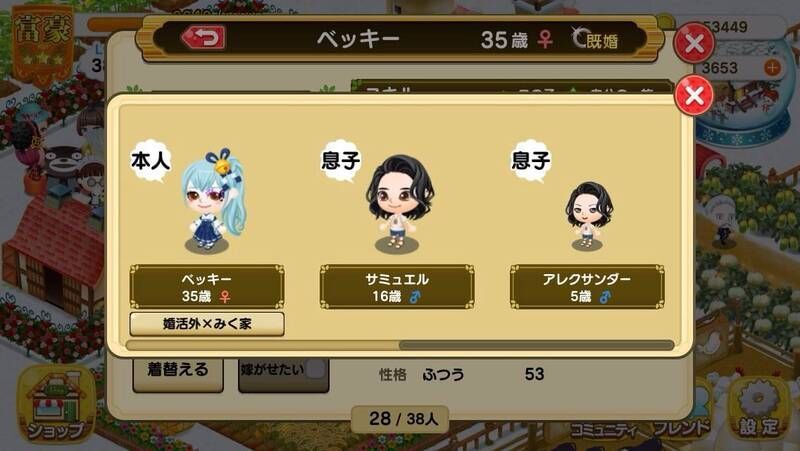Image resolution: width=800 pixels, height=451 pixels.
Task: Select the サミュエル son avatar
Action: pos(399,203)
